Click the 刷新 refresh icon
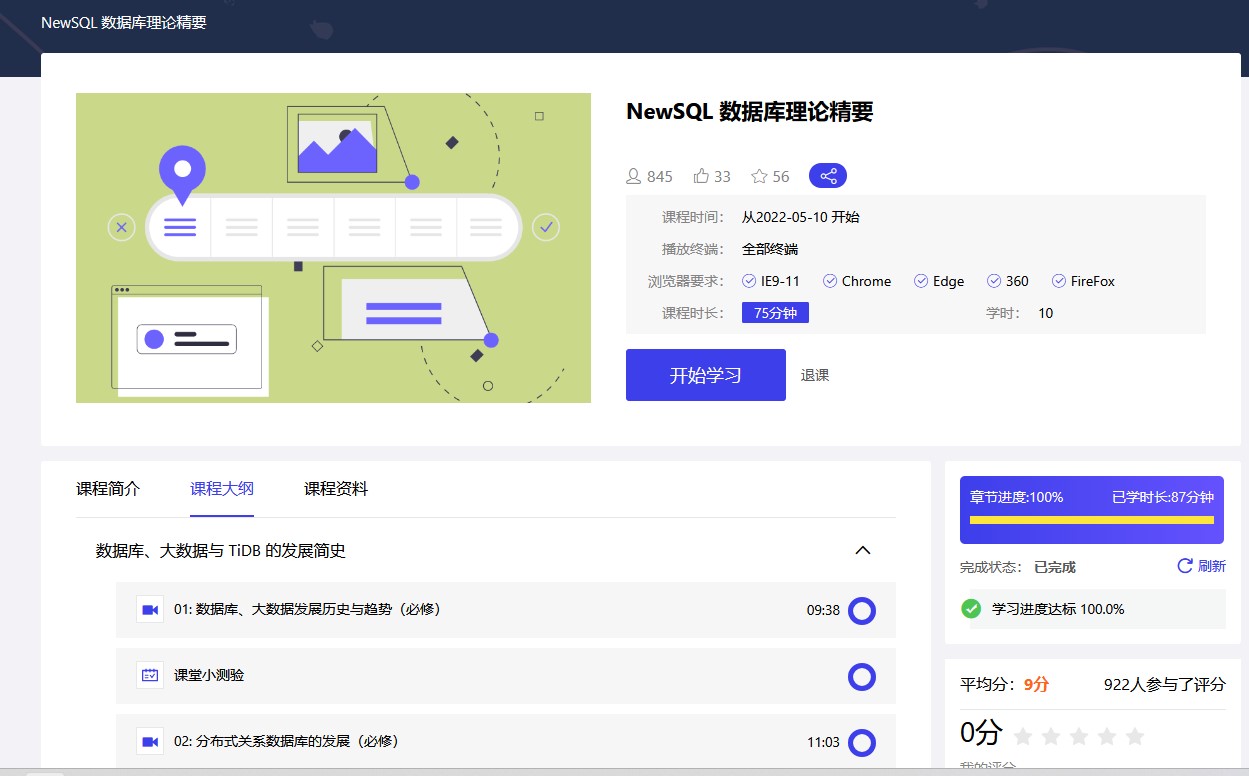Image resolution: width=1249 pixels, height=776 pixels. (1185, 566)
